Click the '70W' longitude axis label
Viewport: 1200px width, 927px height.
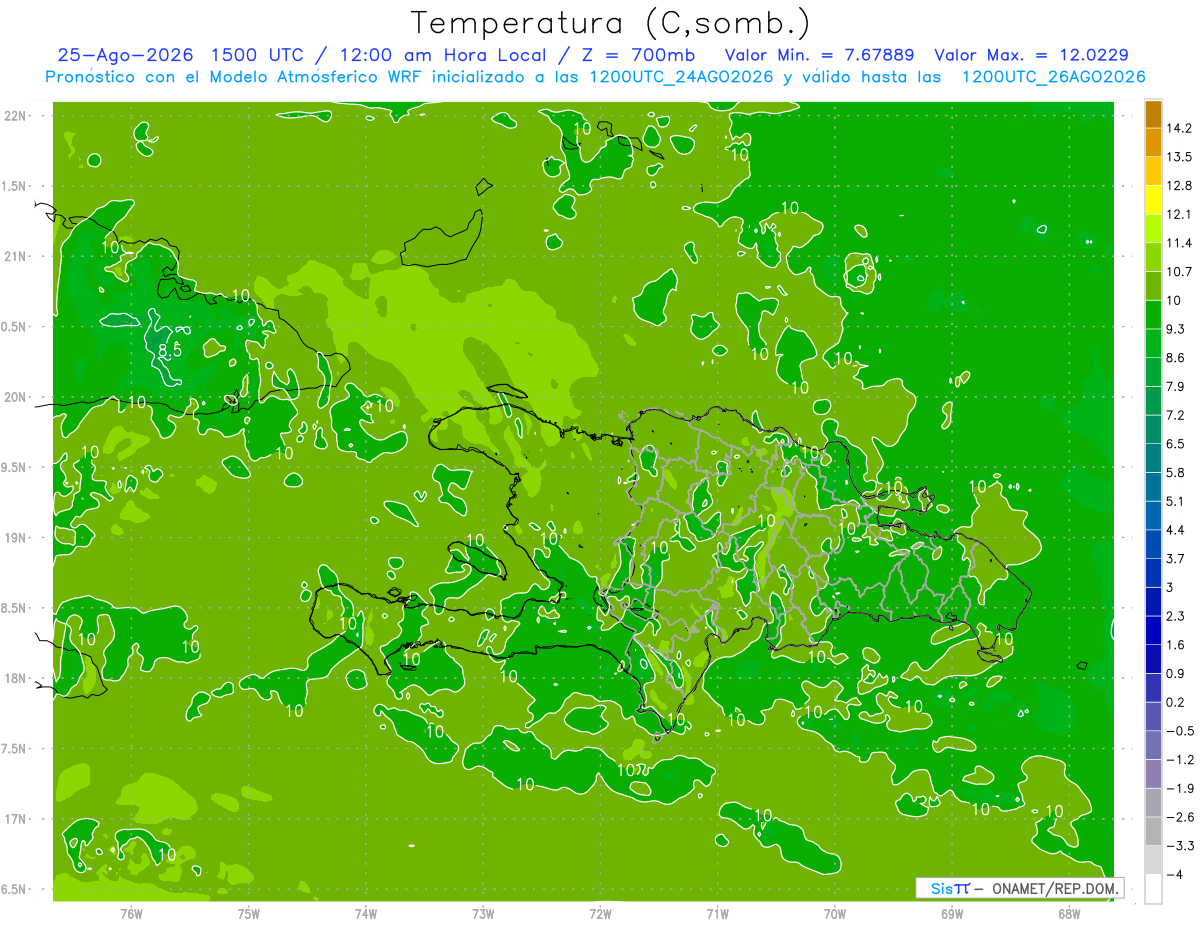click(x=834, y=913)
